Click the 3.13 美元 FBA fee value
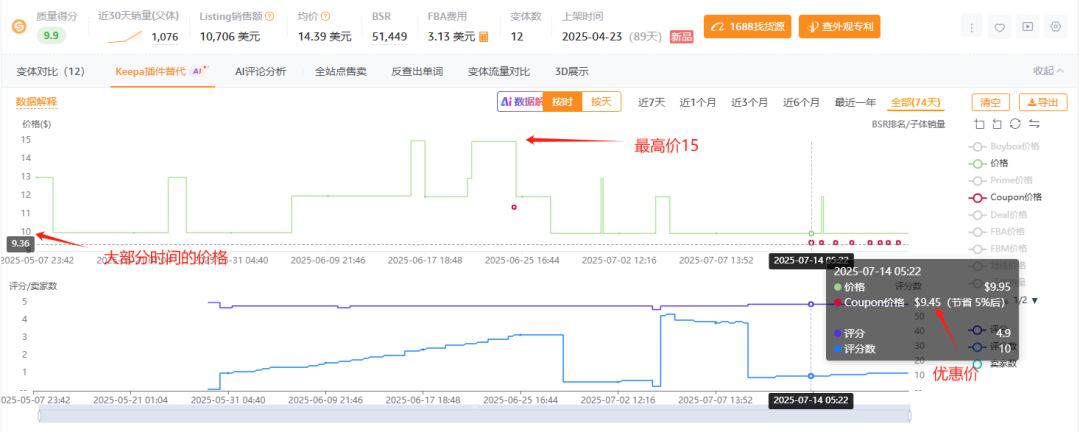This screenshot has height=432, width=1080. pyautogui.click(x=451, y=37)
